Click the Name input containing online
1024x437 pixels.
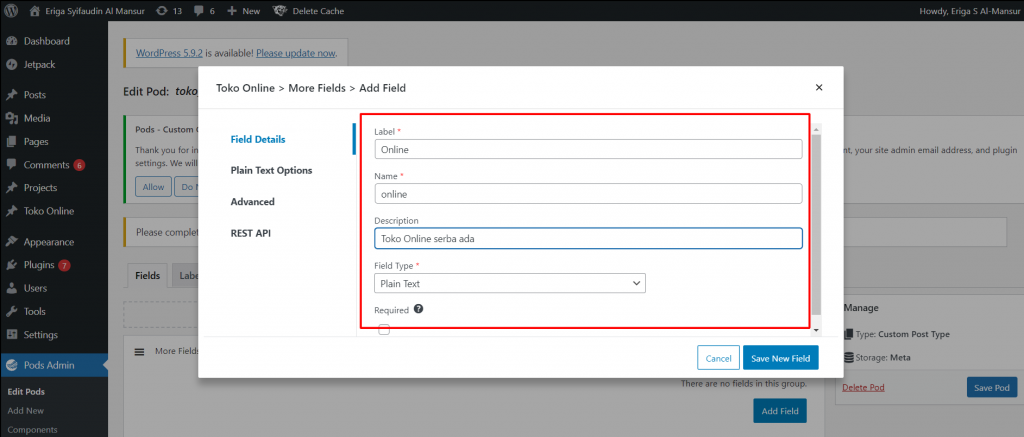click(588, 193)
